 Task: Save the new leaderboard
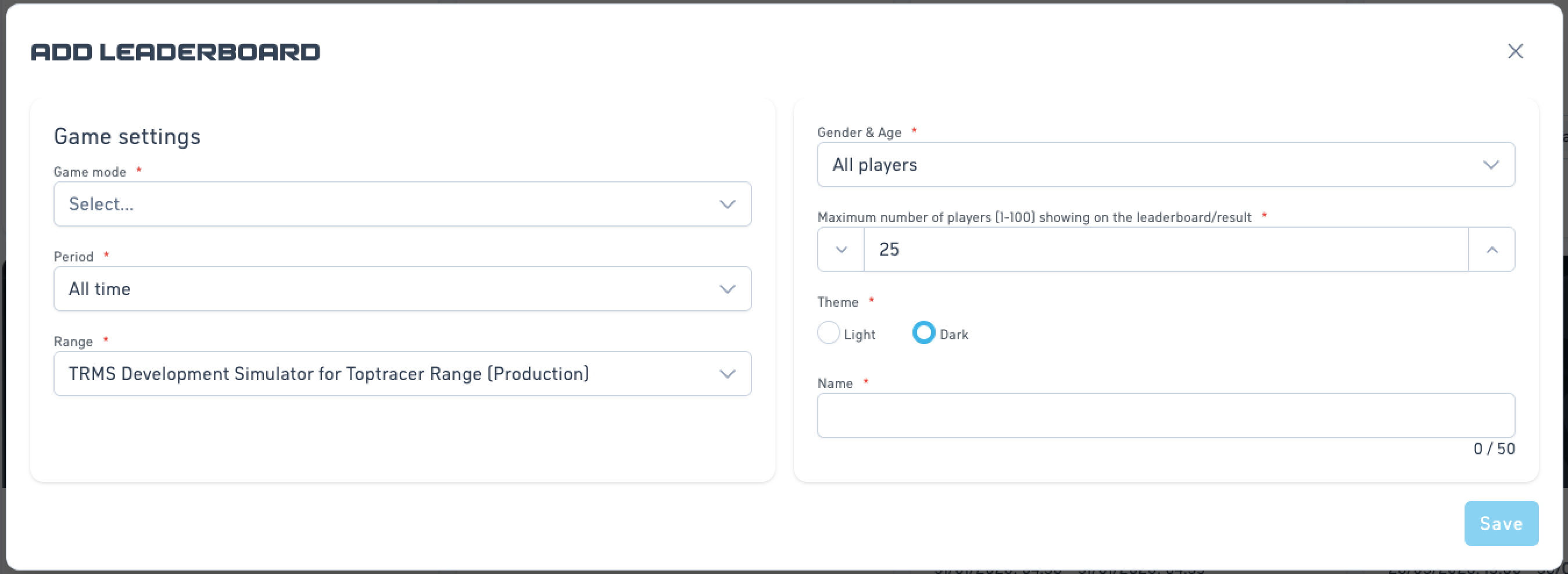(1501, 523)
